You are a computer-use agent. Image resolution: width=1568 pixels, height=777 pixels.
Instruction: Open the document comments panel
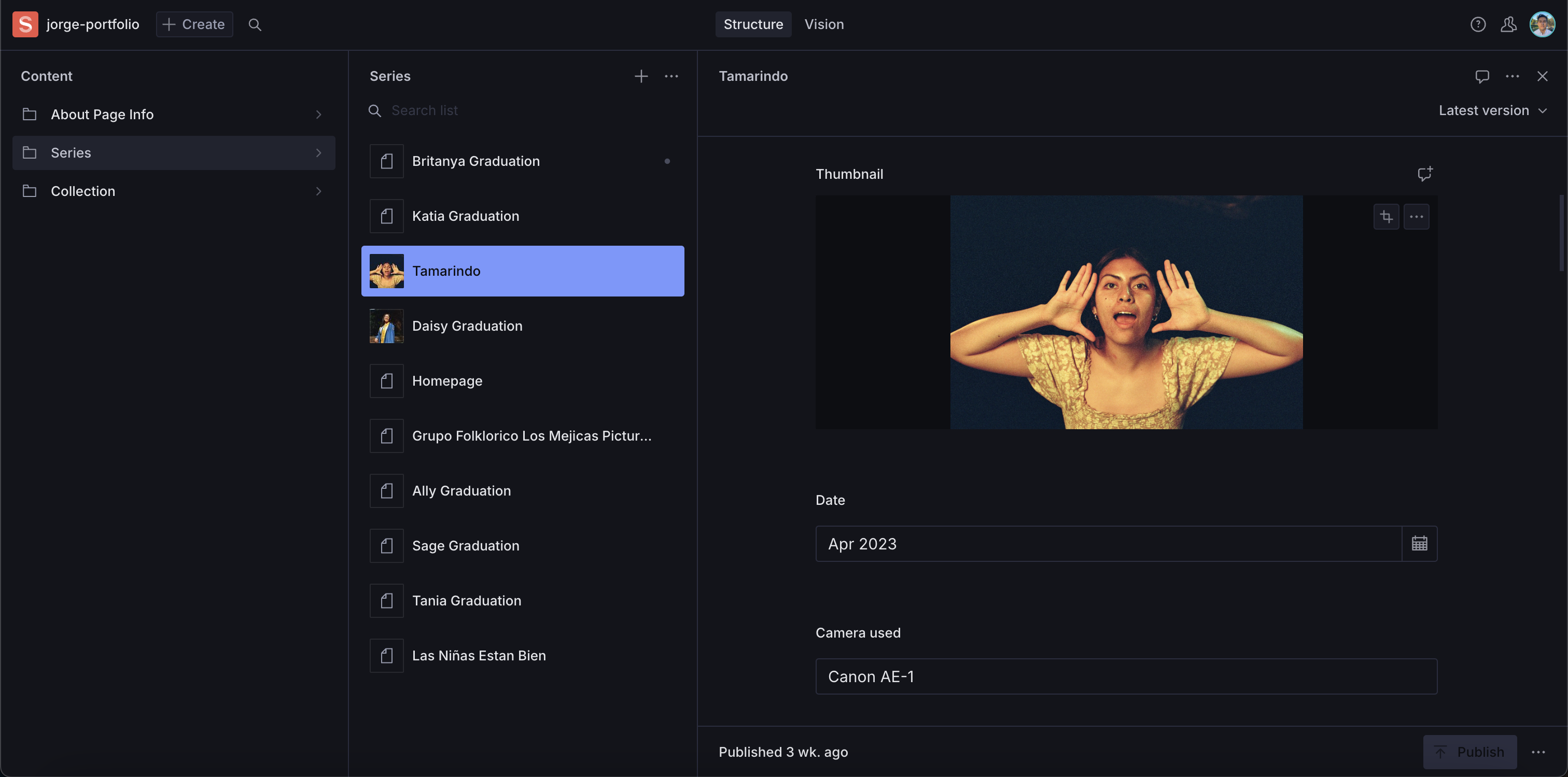[x=1481, y=76]
